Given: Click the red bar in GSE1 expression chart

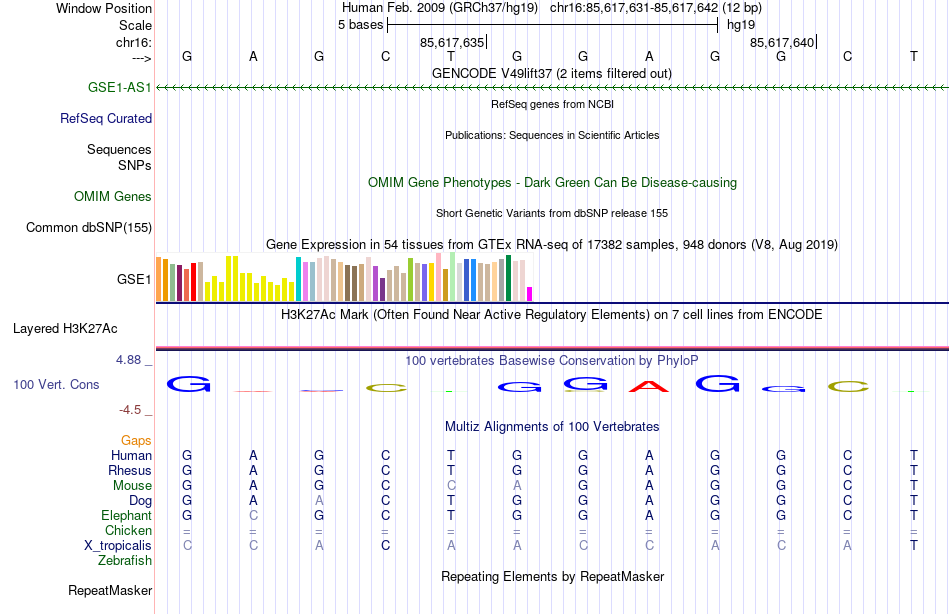Looking at the screenshot, I should coord(193,282).
